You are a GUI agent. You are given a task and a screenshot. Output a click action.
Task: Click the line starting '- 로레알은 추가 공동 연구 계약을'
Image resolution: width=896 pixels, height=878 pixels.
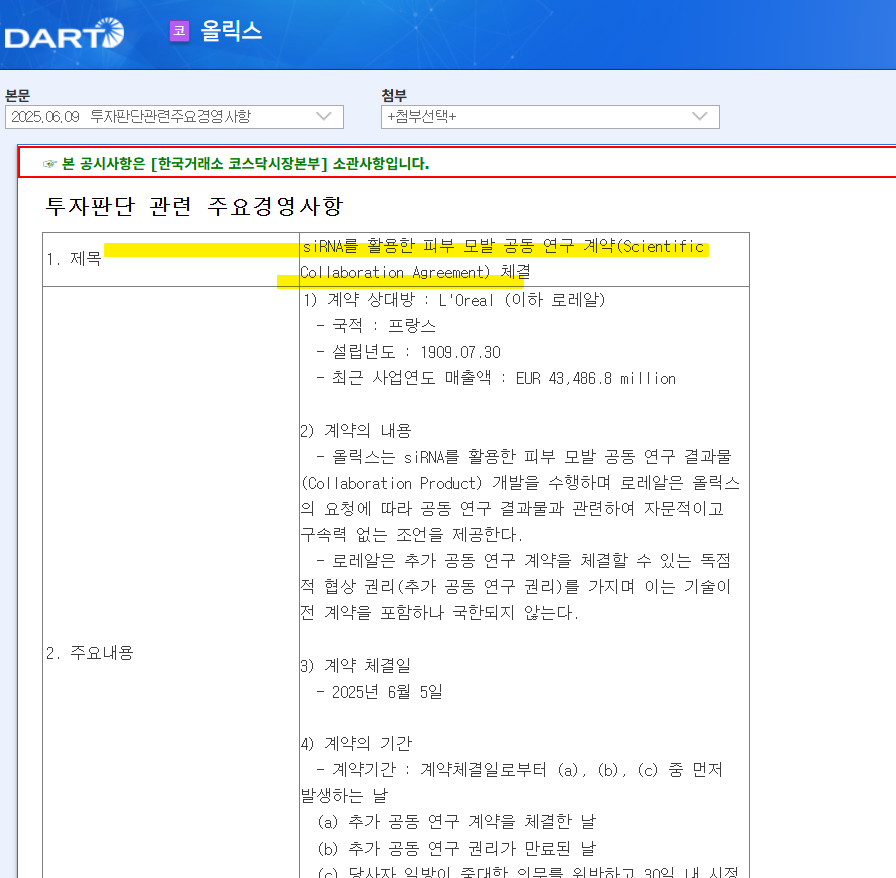(x=523, y=561)
